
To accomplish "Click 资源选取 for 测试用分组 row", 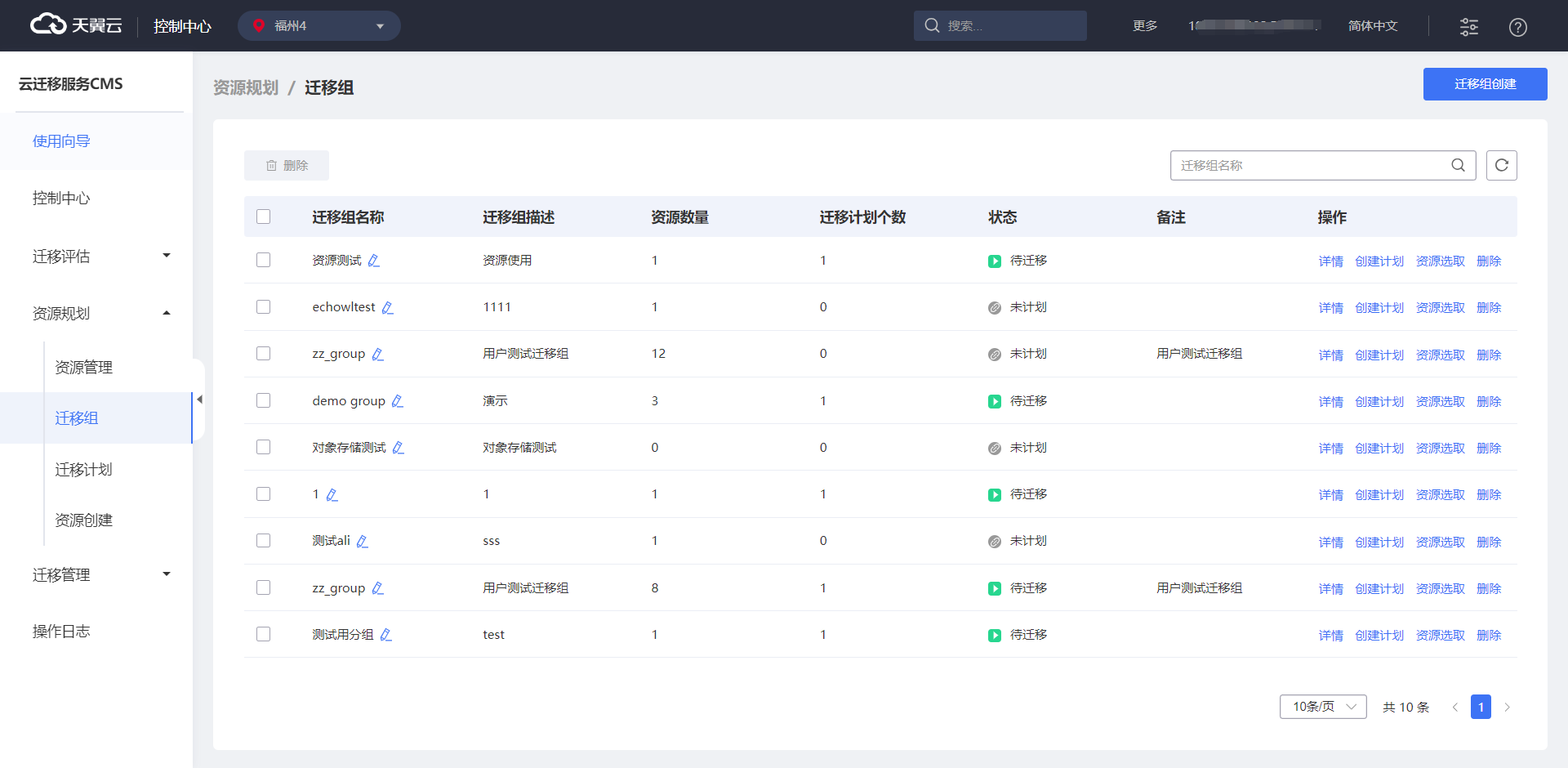I will [1441, 636].
